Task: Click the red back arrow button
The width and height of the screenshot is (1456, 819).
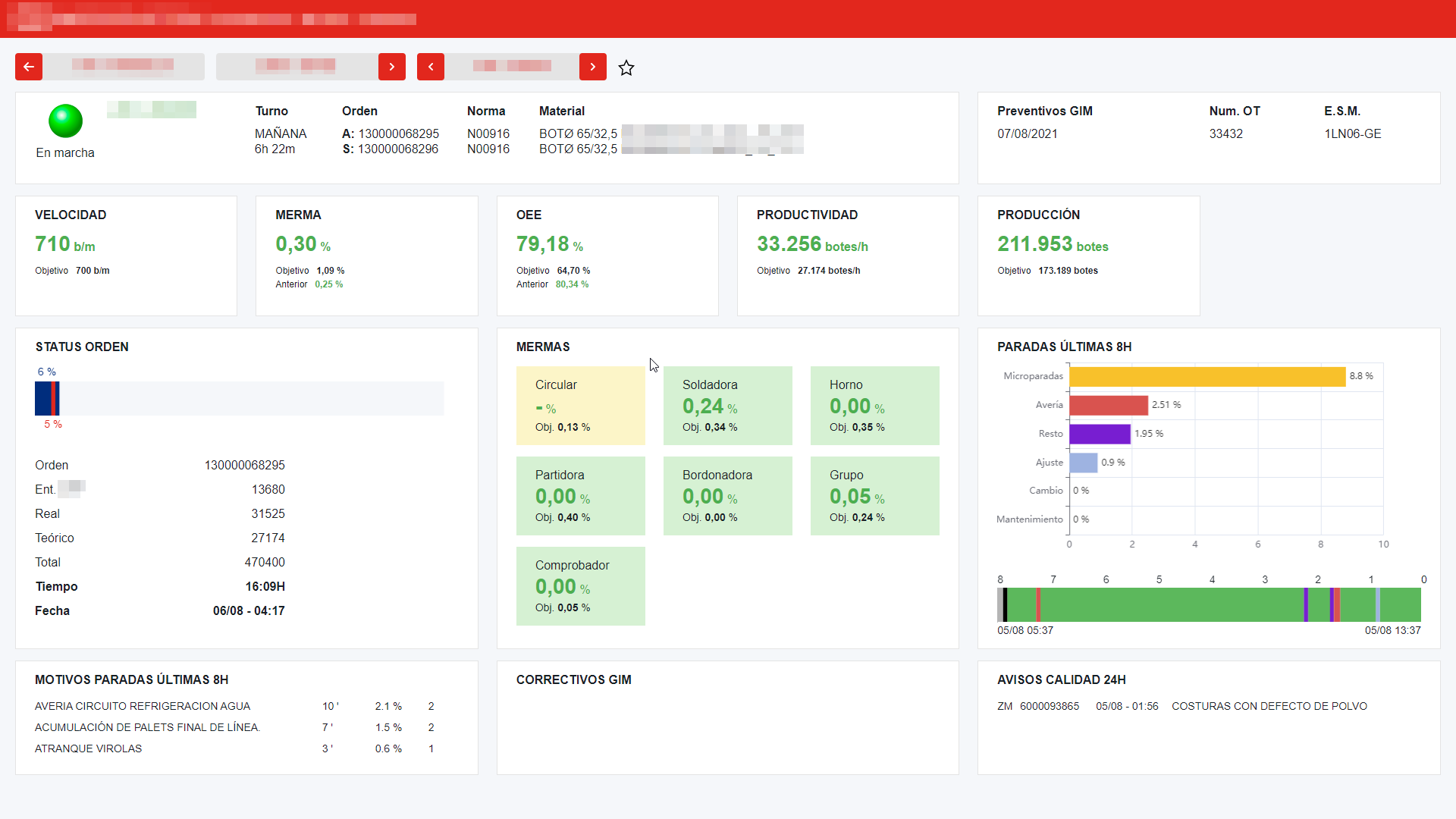Action: (x=29, y=67)
